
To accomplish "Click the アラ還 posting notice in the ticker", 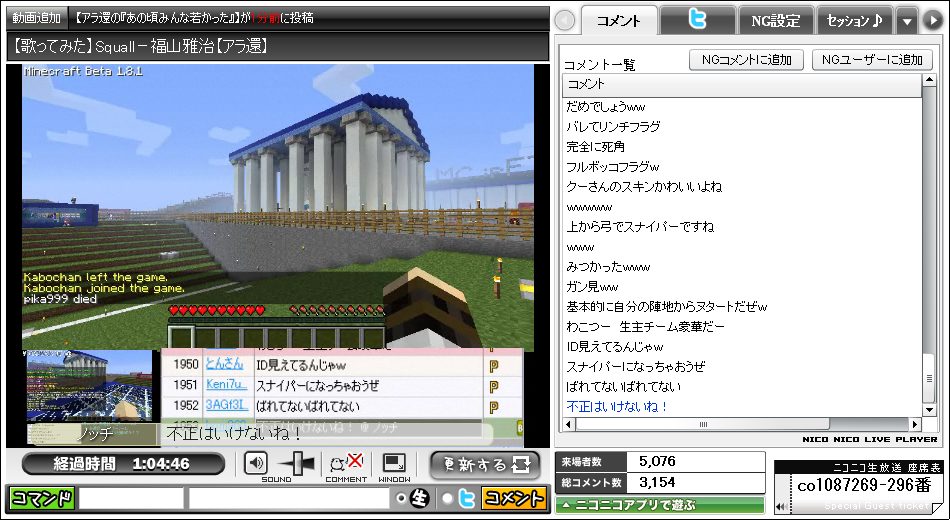I will pos(195,18).
